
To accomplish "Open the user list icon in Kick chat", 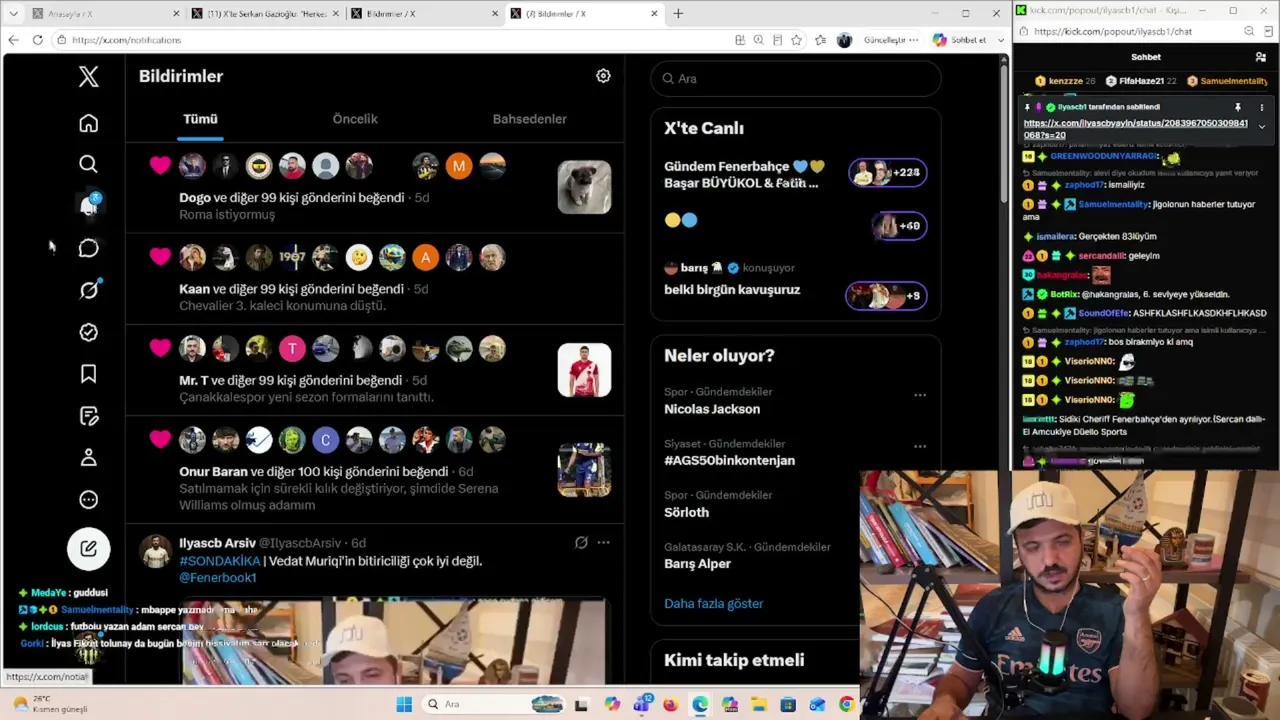I will (x=1261, y=57).
